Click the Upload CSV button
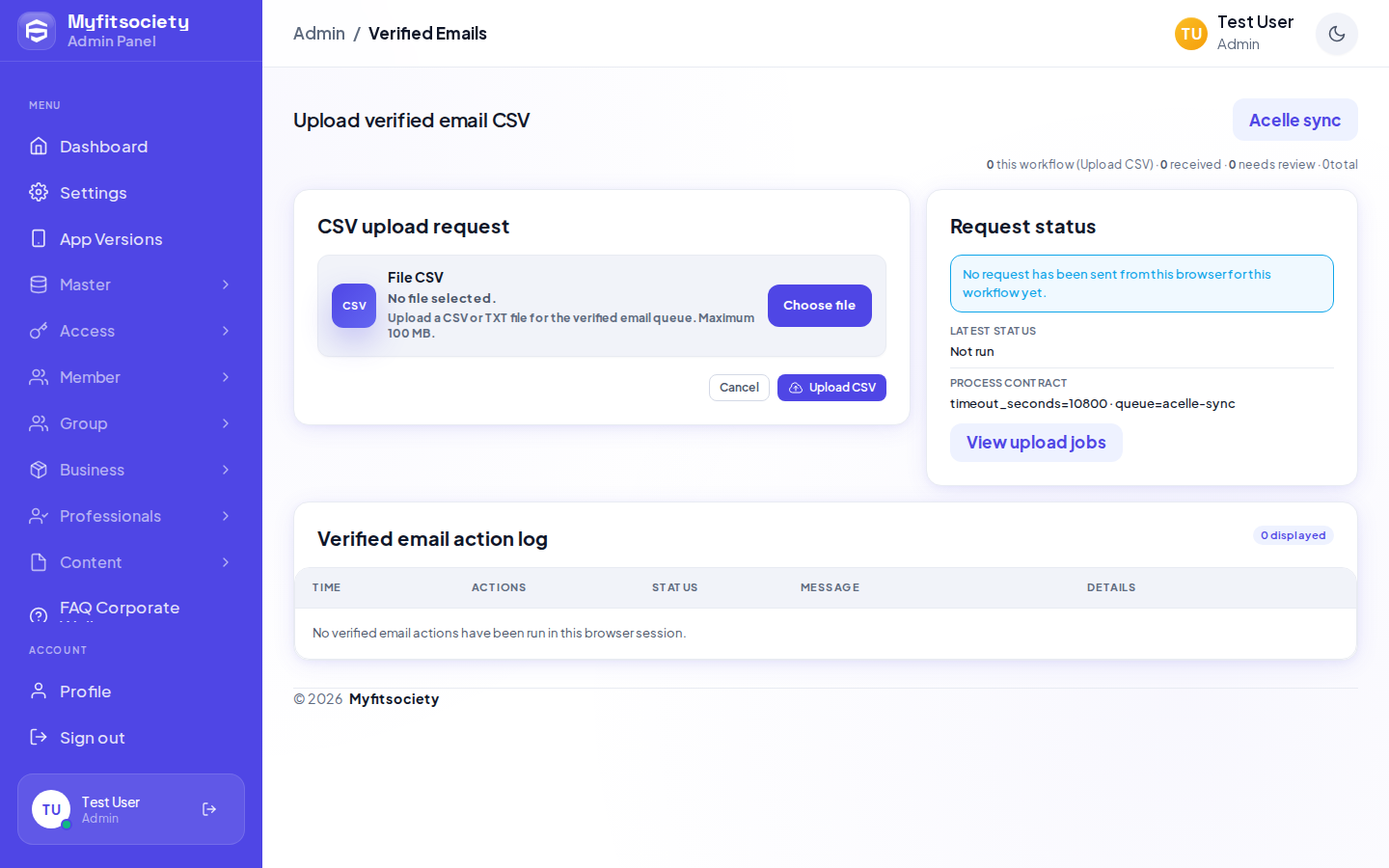 pyautogui.click(x=831, y=388)
